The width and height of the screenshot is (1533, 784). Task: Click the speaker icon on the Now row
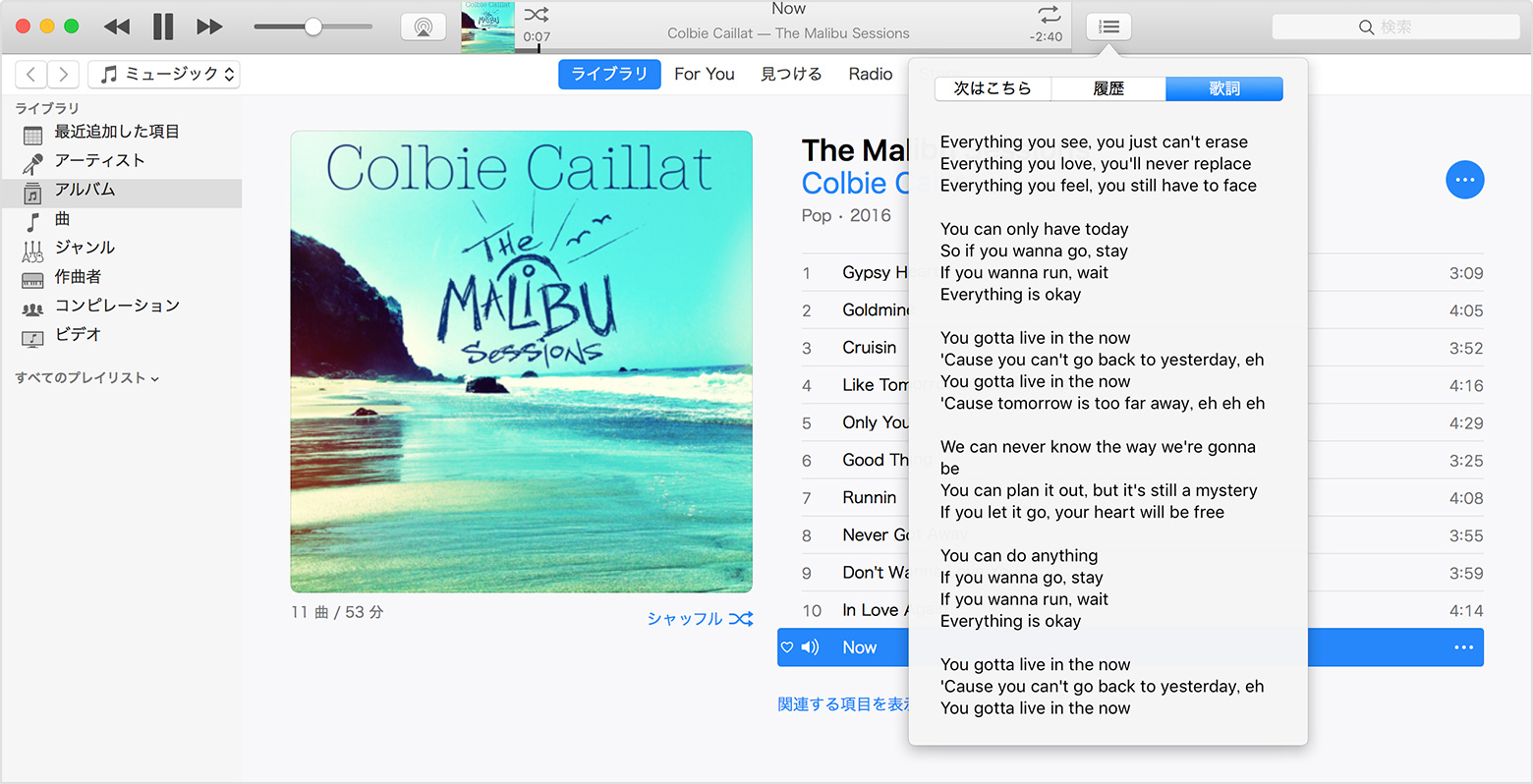pos(810,646)
